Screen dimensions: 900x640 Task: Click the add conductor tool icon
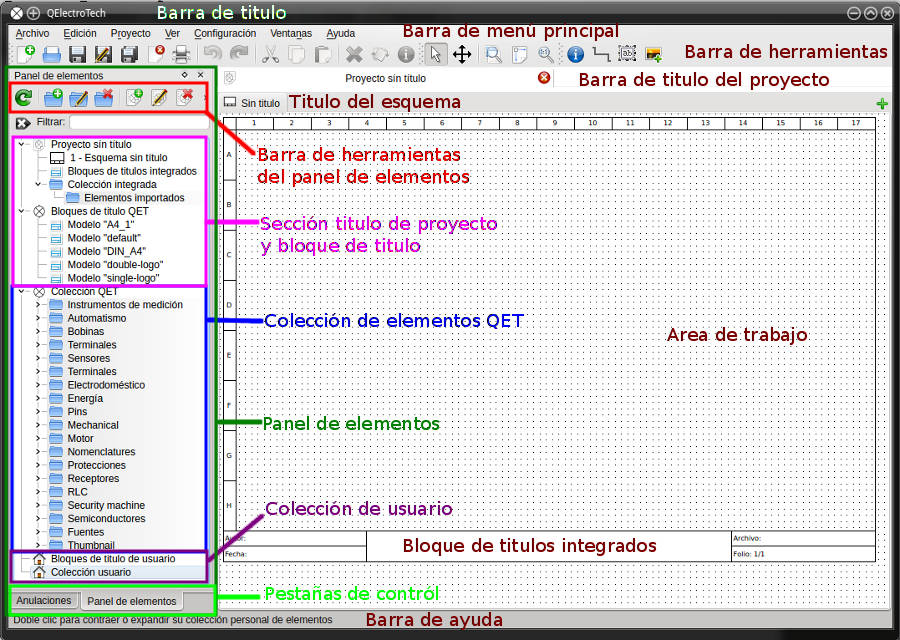pos(601,55)
